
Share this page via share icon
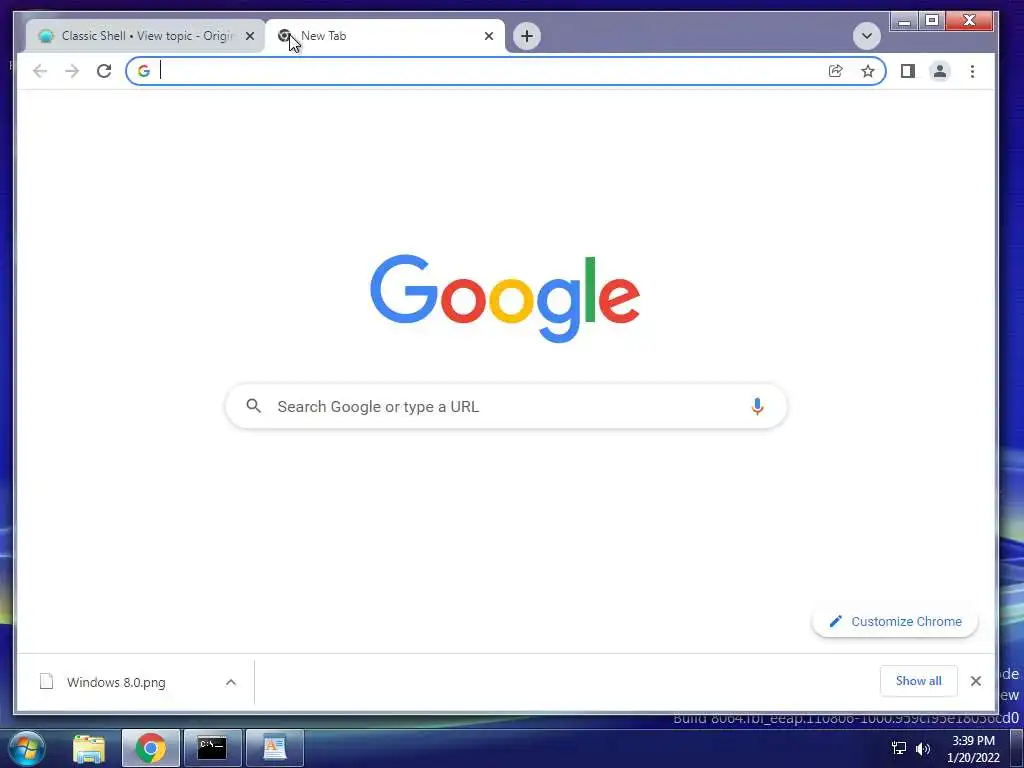[835, 71]
